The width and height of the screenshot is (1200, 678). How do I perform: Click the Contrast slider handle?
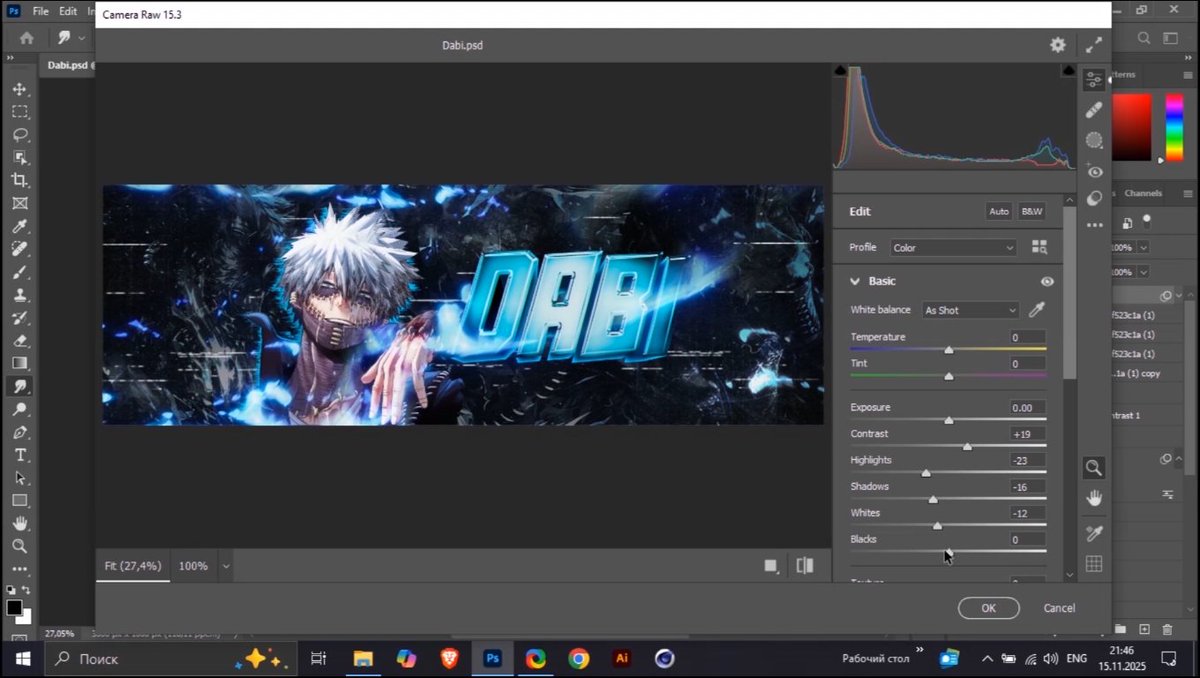point(967,446)
